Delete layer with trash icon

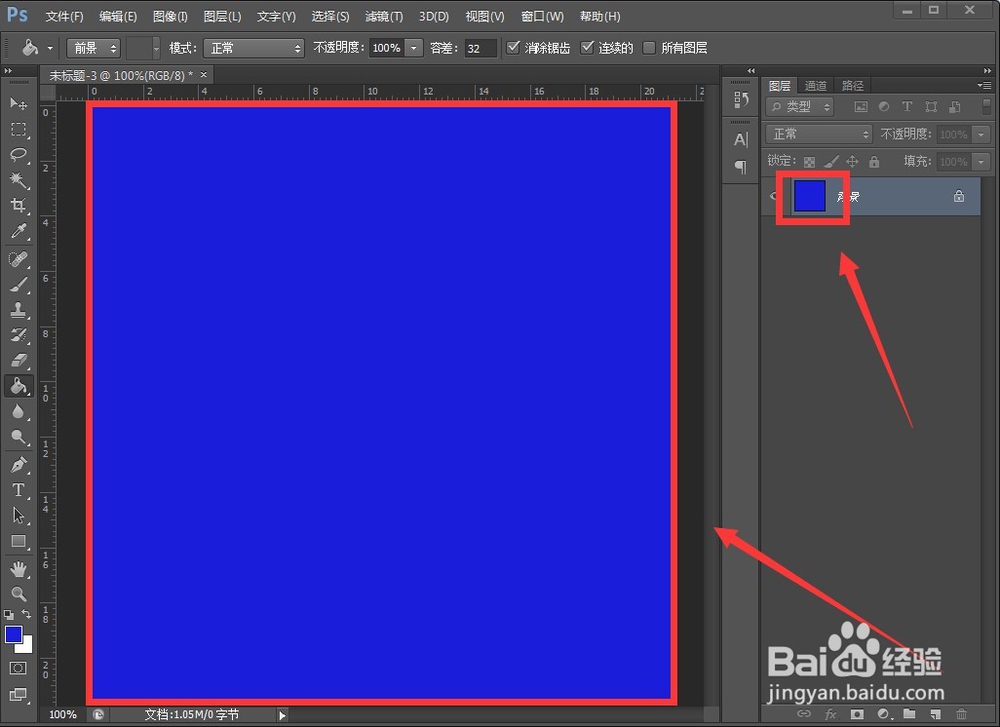[962, 714]
